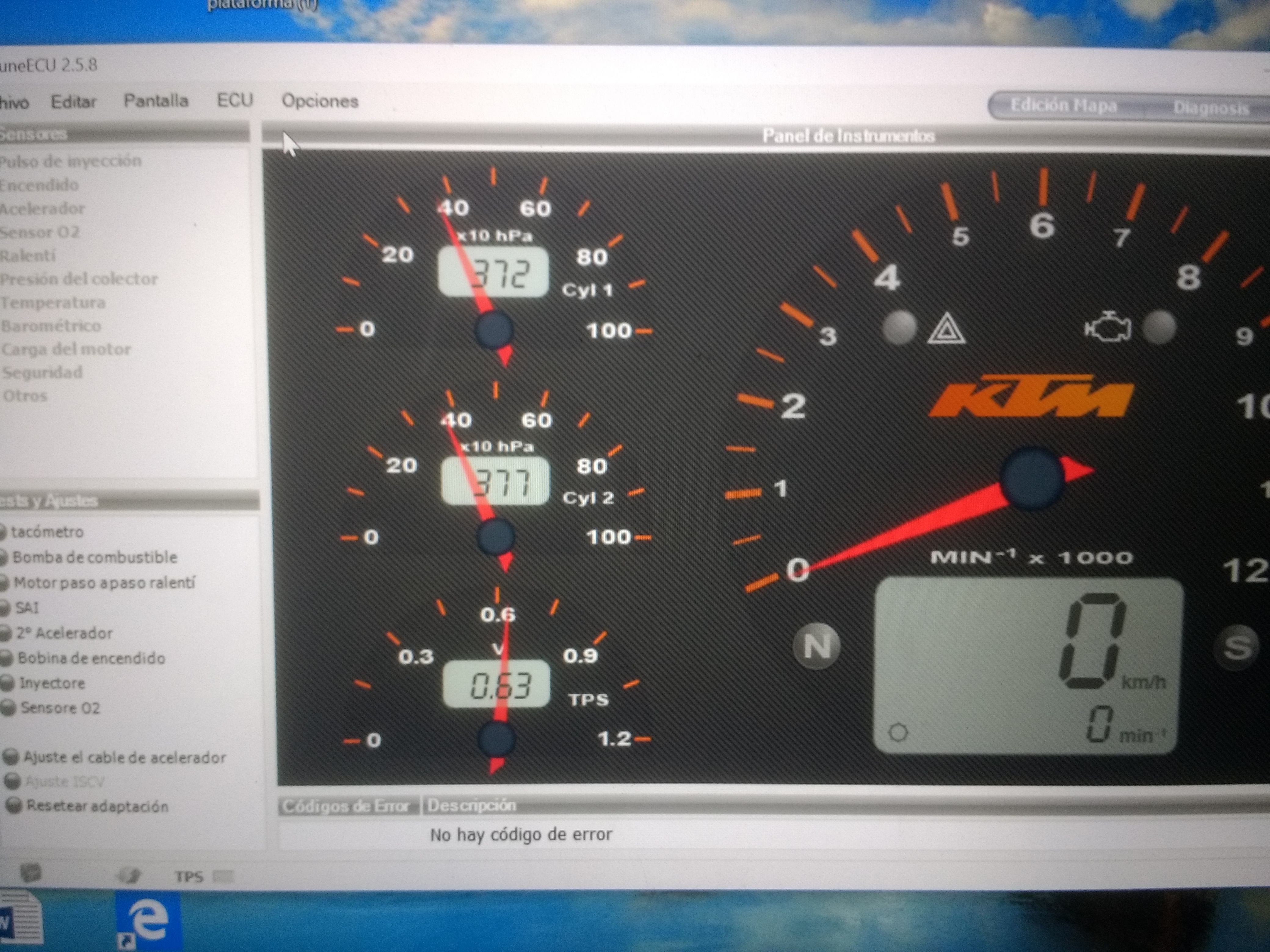
Task: Select Seguridad in the Sensores list
Action: pos(42,373)
